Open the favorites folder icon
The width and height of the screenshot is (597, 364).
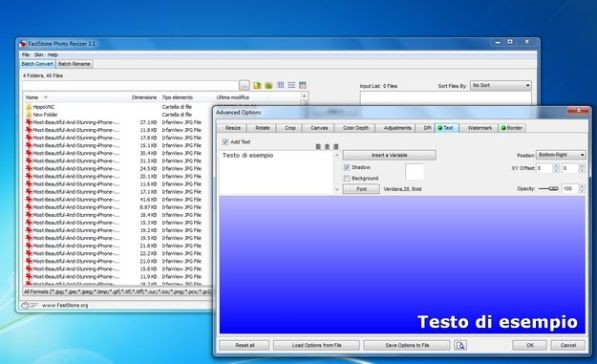click(268, 85)
